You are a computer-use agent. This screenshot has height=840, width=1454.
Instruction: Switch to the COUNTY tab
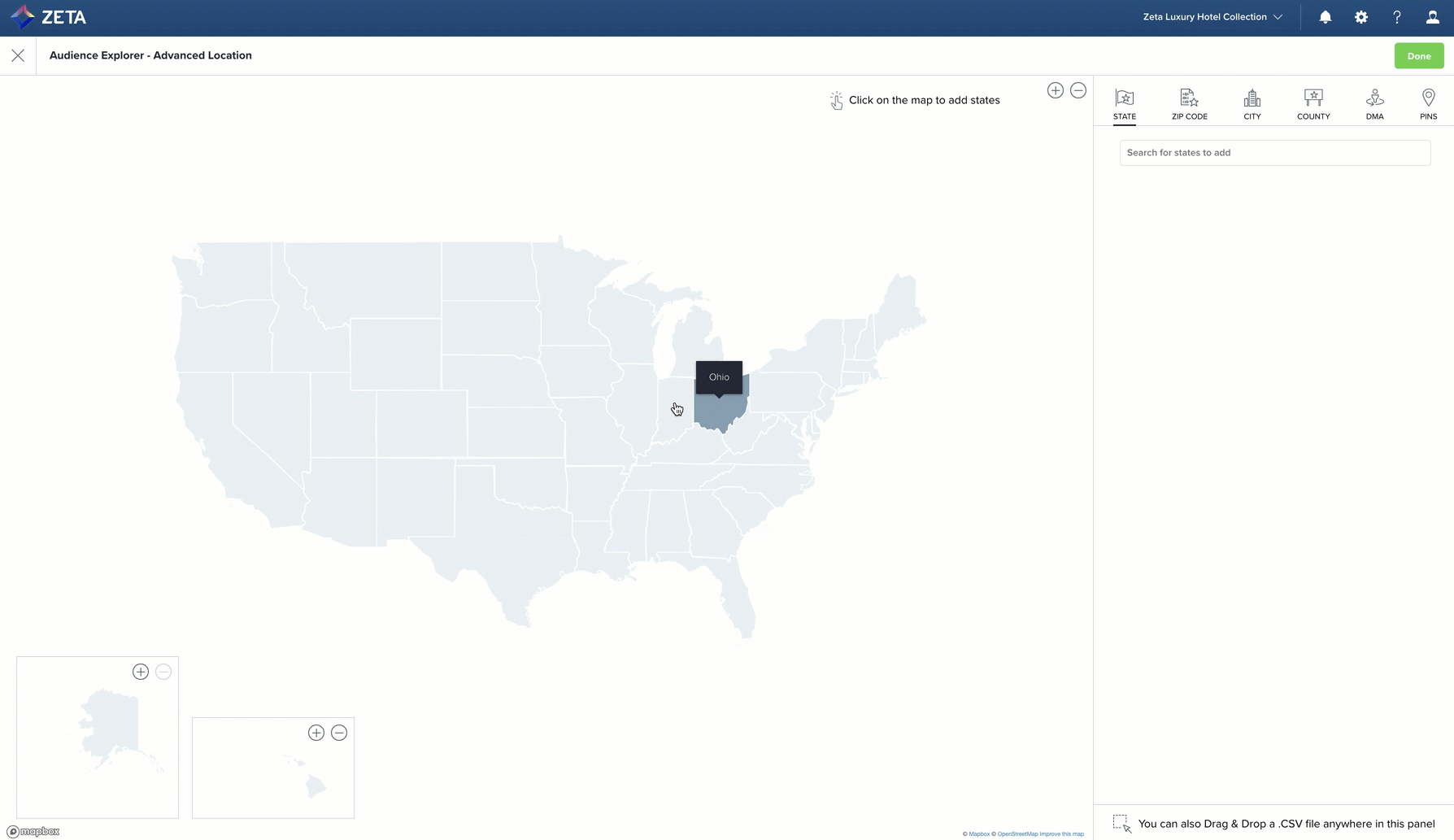coord(1313,104)
